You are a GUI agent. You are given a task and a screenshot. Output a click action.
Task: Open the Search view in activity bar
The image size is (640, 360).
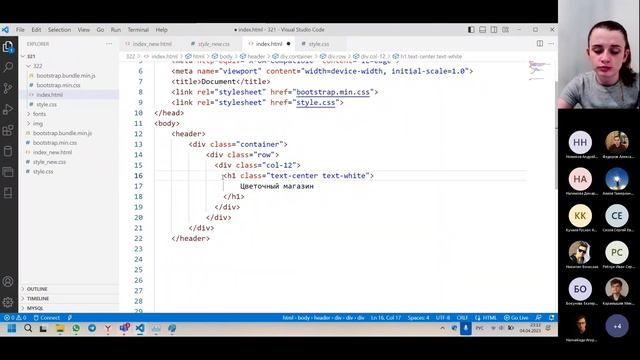[x=8, y=67]
